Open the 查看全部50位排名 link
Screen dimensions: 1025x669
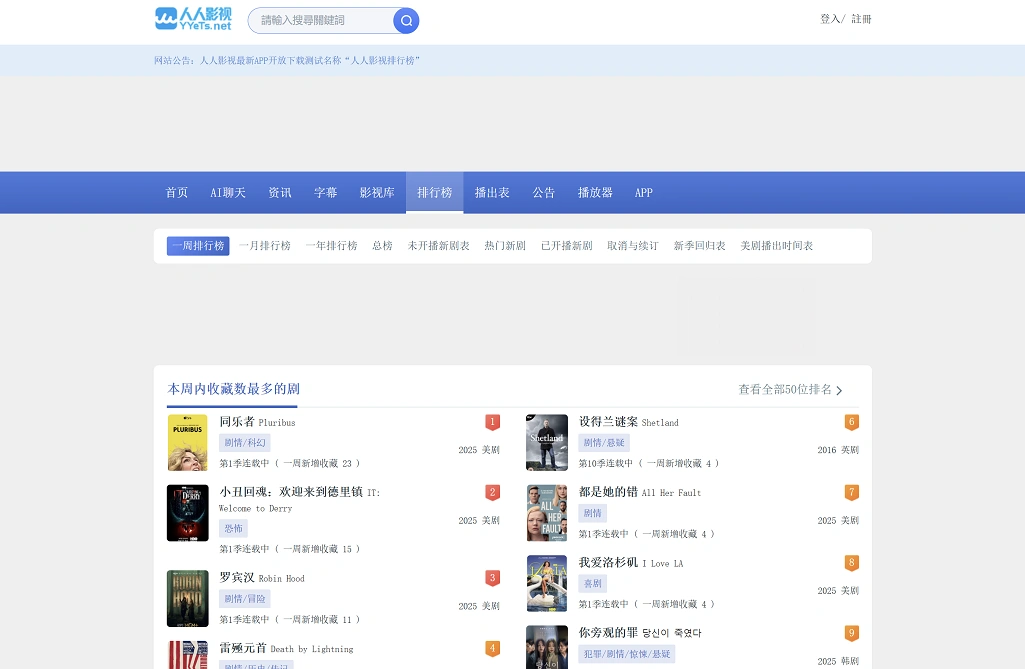click(x=784, y=390)
